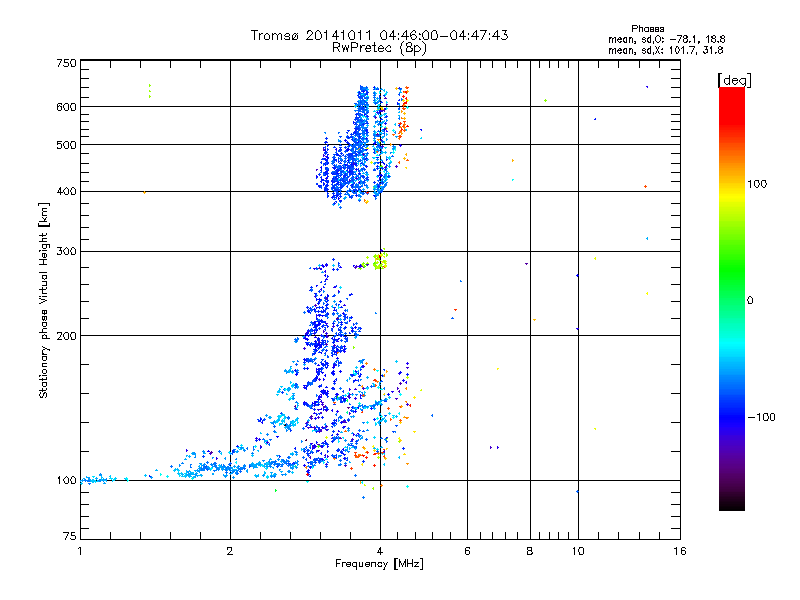
Task: Click the plot title 'Tromsø 20141011 04:46:00-04:47:43'
Action: click(x=379, y=35)
